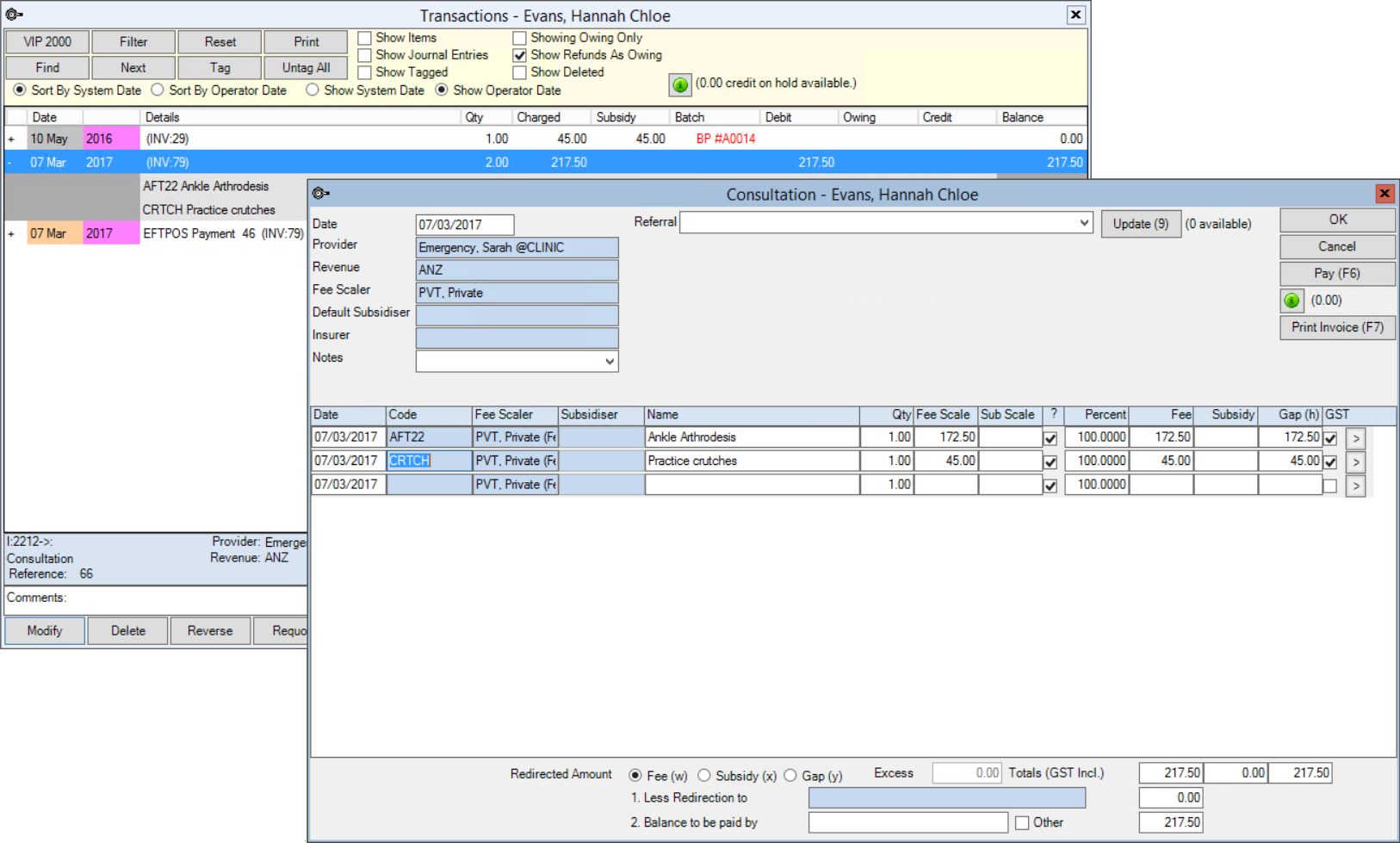Close the Transactions window
Image resolution: width=1400 pixels, height=843 pixels.
1075,15
